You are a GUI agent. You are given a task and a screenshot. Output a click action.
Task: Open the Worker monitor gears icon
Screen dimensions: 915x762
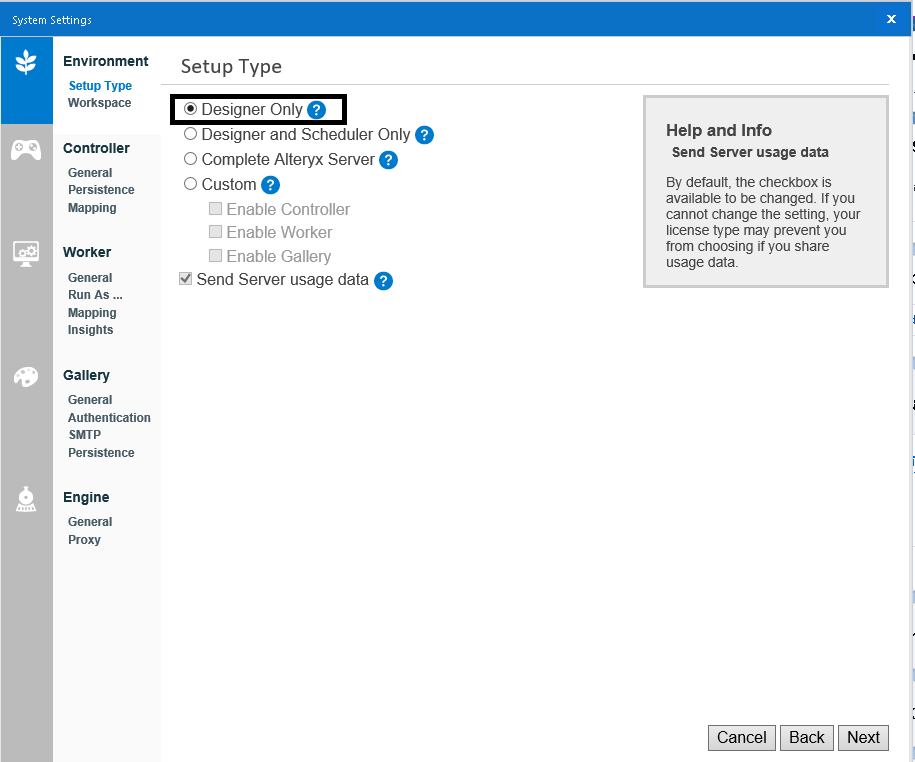coord(26,253)
